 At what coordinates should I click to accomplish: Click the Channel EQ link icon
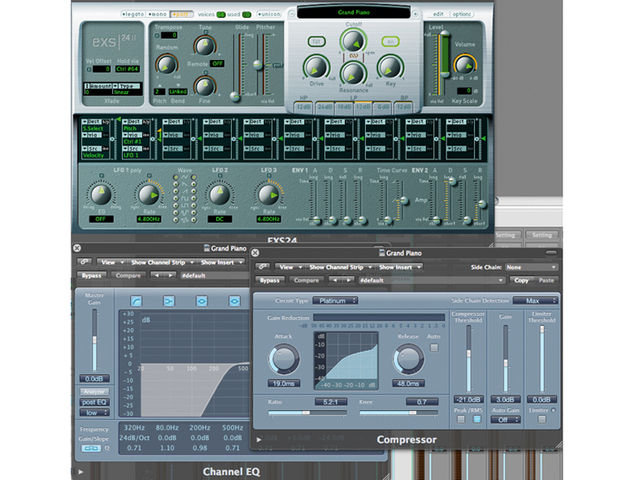84,262
